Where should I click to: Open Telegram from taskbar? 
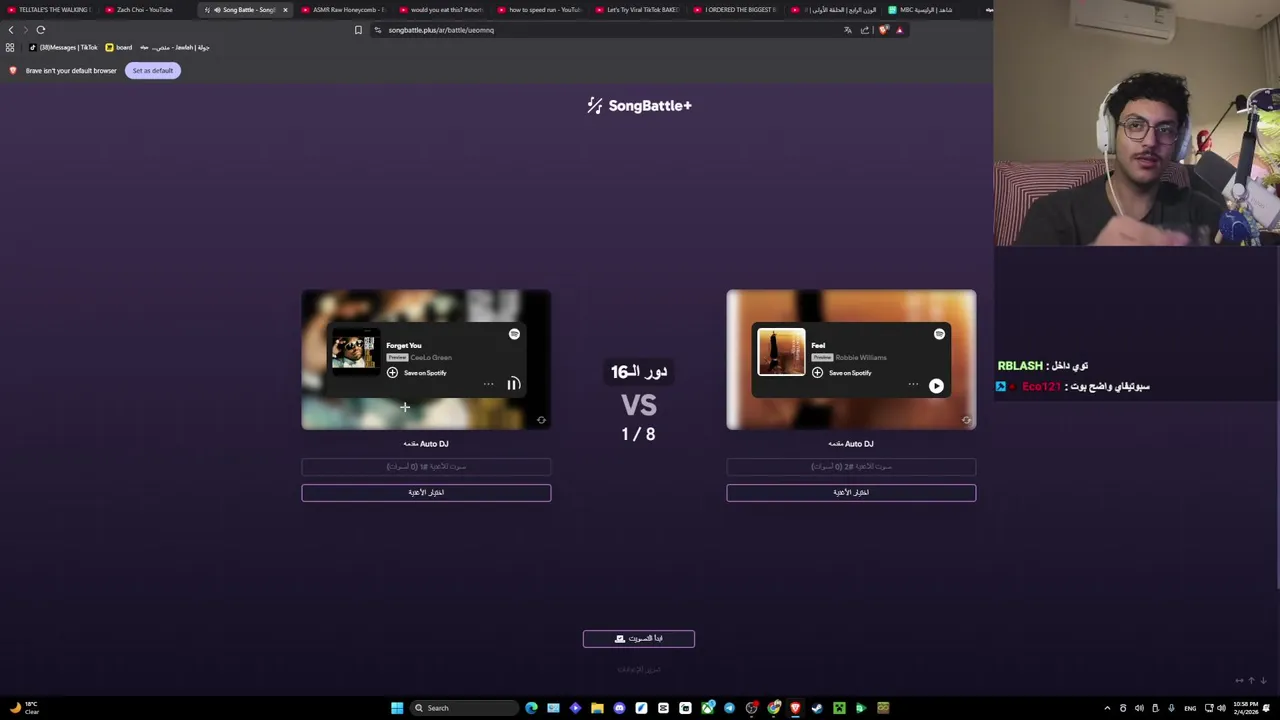(729, 708)
